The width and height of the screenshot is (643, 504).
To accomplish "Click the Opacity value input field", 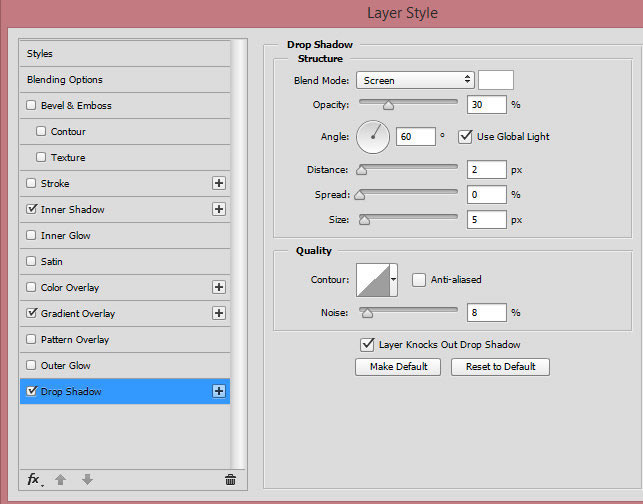I will [486, 104].
